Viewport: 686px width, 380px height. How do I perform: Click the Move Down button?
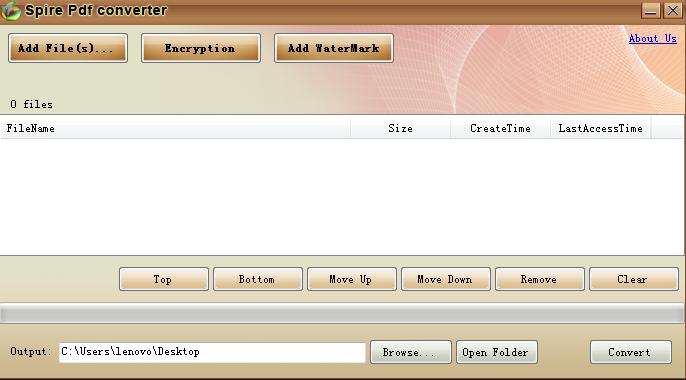click(446, 279)
